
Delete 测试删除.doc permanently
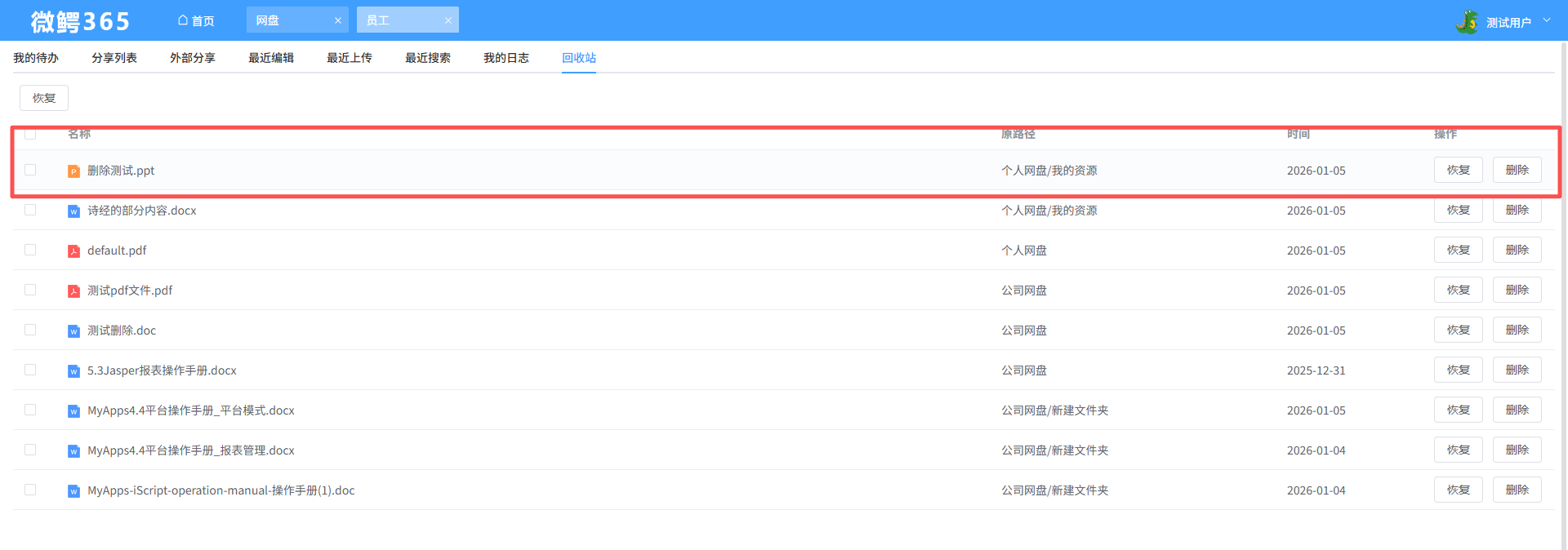click(1517, 330)
